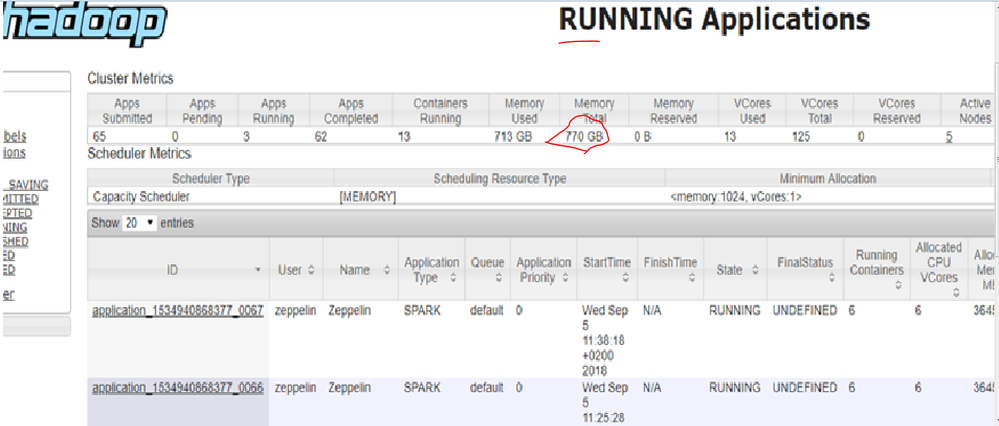This screenshot has height=426, width=999.
Task: Click SPARK type in the 0067 row
Action: pyautogui.click(x=422, y=311)
